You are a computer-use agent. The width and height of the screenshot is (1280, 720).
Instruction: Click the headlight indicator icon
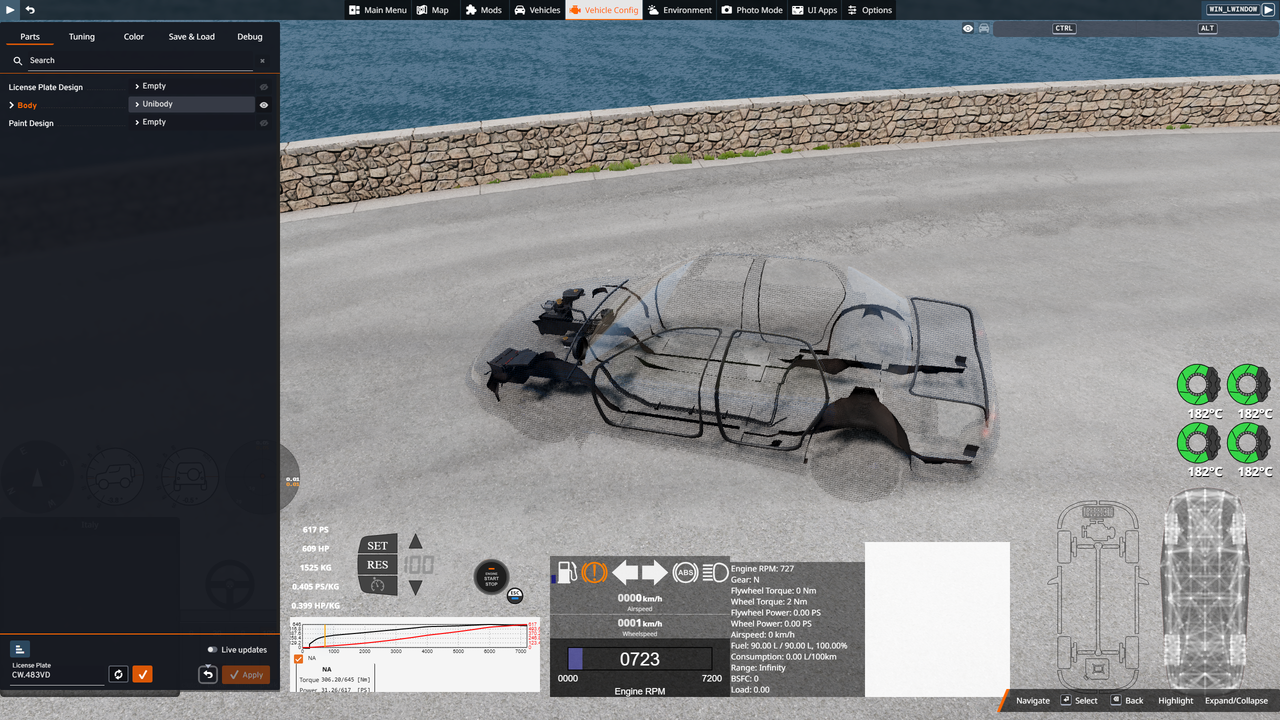point(715,572)
